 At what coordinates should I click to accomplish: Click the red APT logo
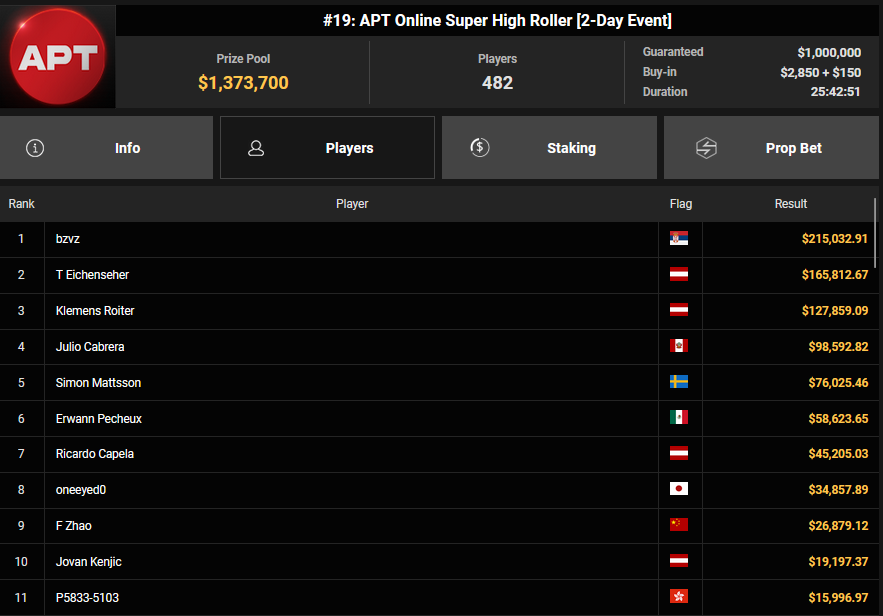coord(58,56)
